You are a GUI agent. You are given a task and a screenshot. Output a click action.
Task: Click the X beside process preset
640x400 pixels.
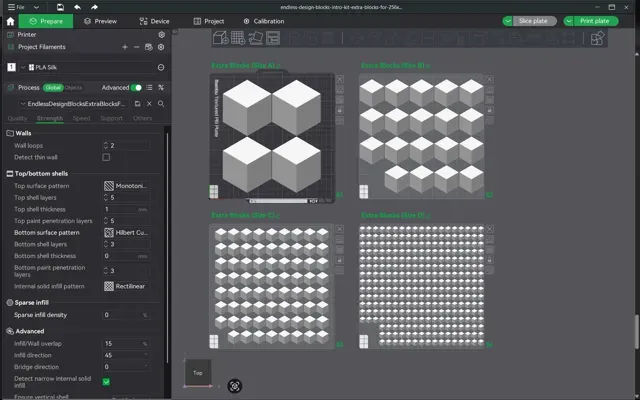[149, 104]
